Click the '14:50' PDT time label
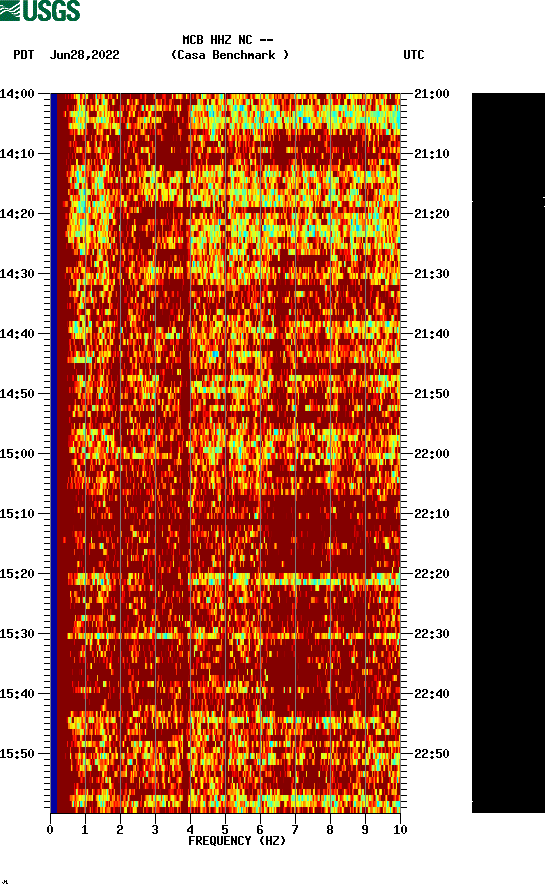 pos(17,394)
